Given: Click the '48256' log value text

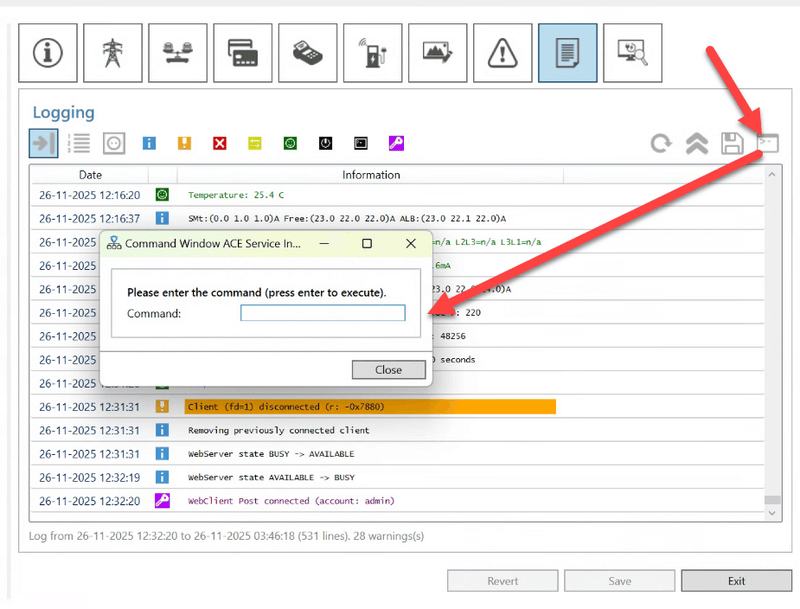Looking at the screenshot, I should pos(453,336).
